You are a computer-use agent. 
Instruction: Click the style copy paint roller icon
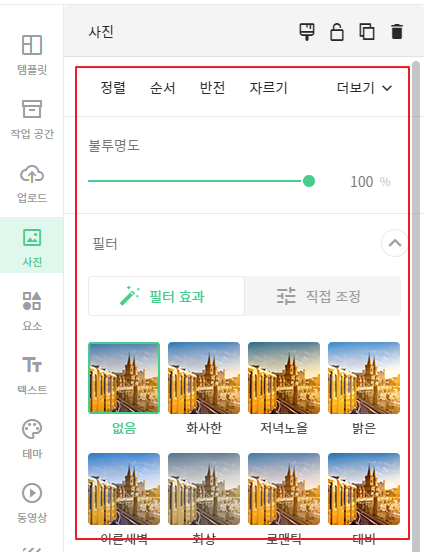click(307, 32)
